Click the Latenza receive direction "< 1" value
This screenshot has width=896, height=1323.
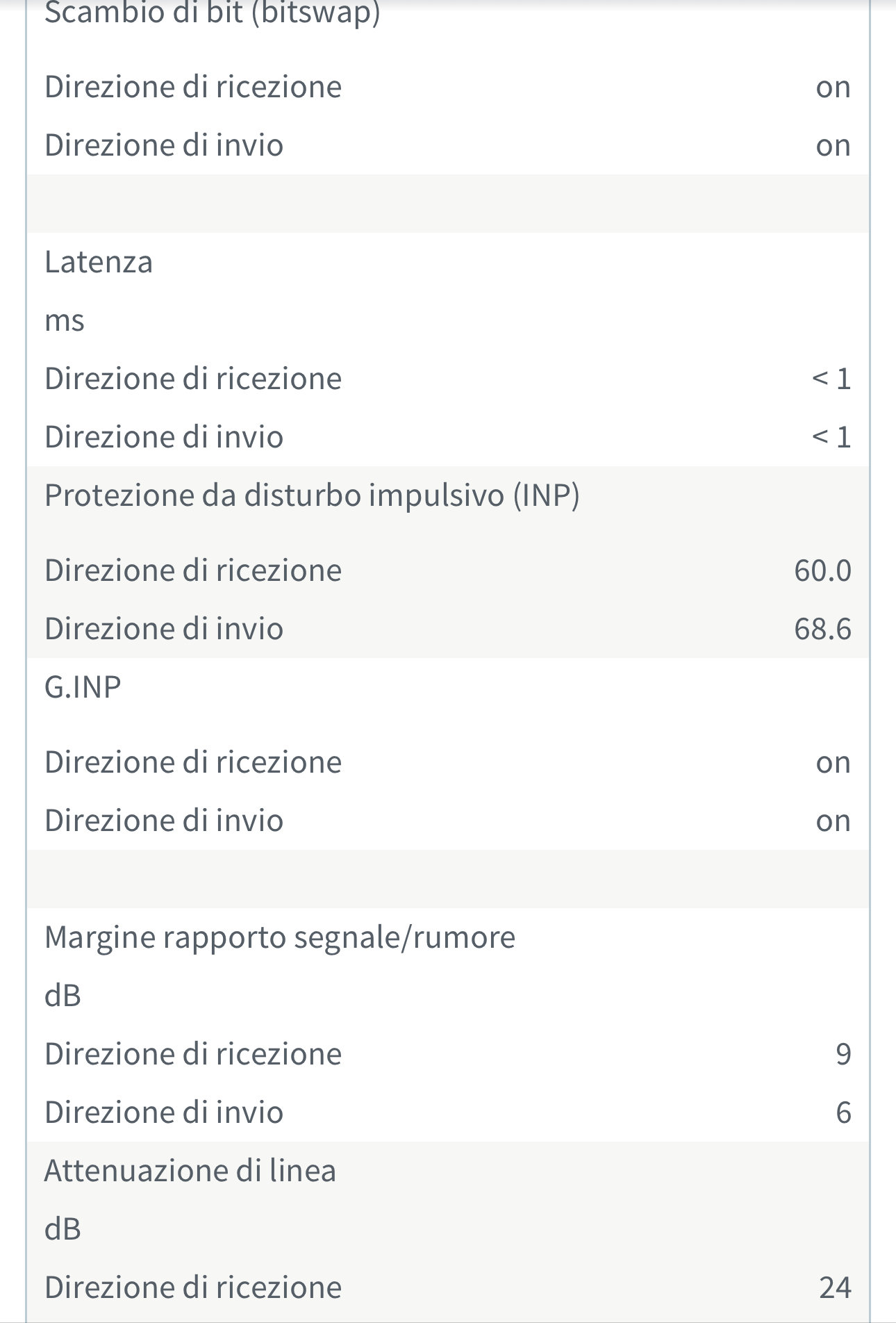click(831, 379)
